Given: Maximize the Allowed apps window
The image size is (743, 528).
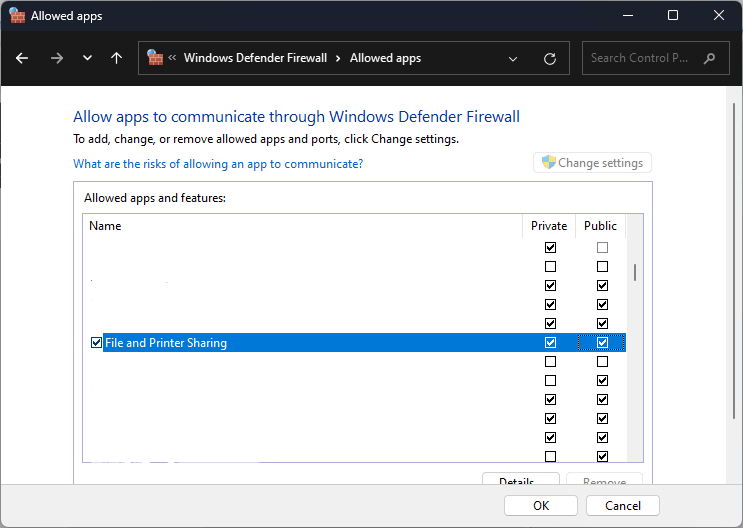Looking at the screenshot, I should [673, 16].
